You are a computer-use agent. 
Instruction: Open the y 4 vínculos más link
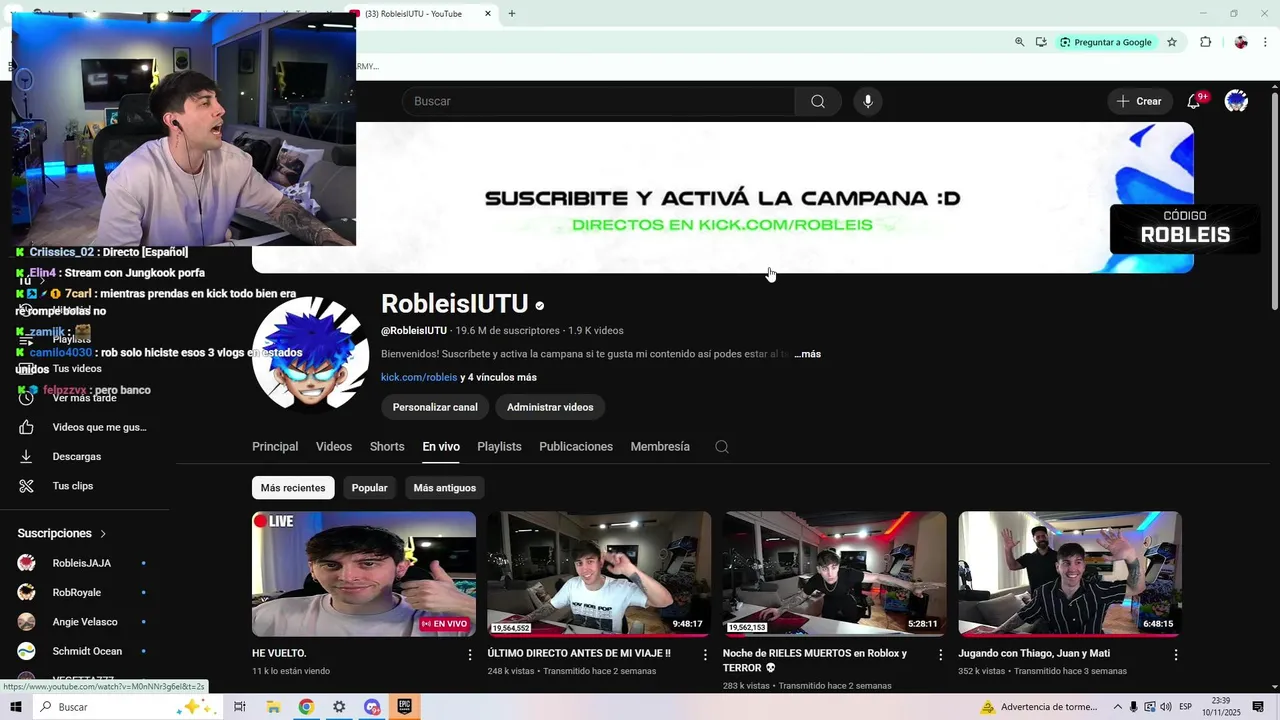tap(498, 377)
